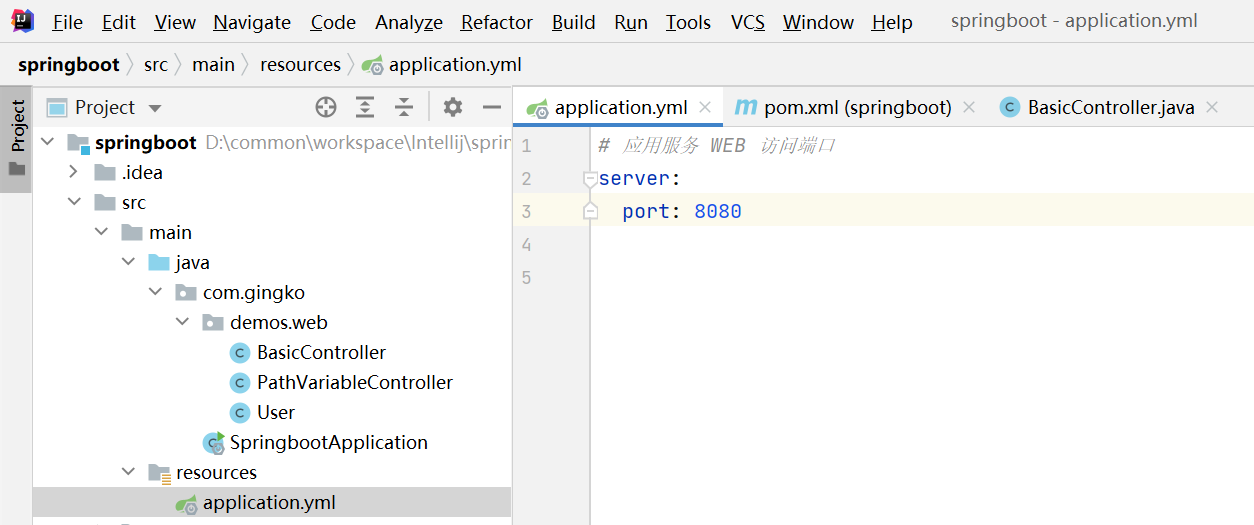Open the Help menu
1254x525 pixels.
click(x=892, y=22)
